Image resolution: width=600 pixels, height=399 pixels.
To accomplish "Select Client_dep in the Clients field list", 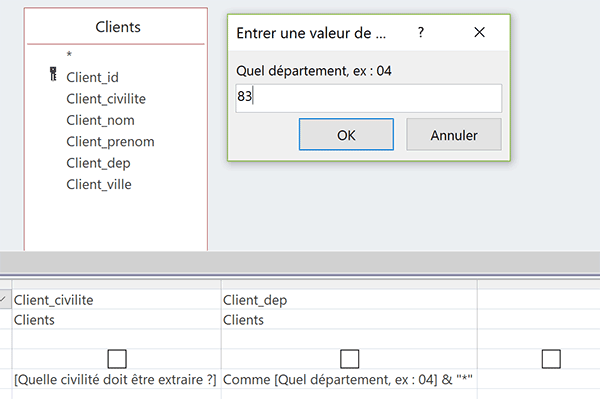I will [98, 163].
